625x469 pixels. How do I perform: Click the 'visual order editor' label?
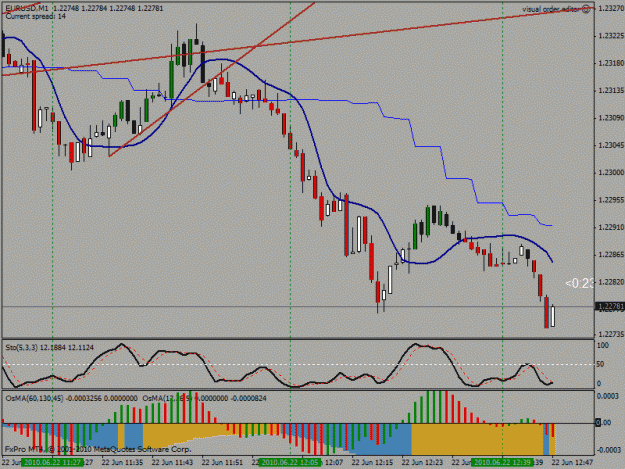point(551,10)
